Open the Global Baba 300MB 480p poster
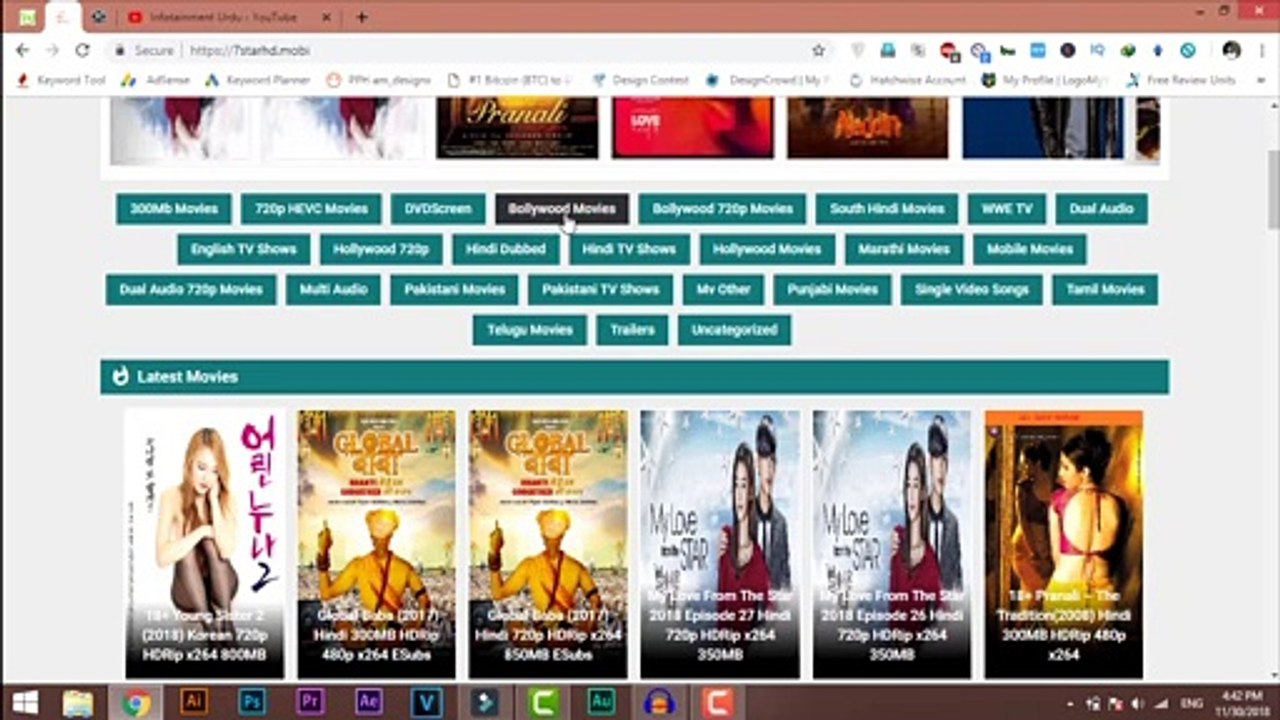 click(376, 544)
